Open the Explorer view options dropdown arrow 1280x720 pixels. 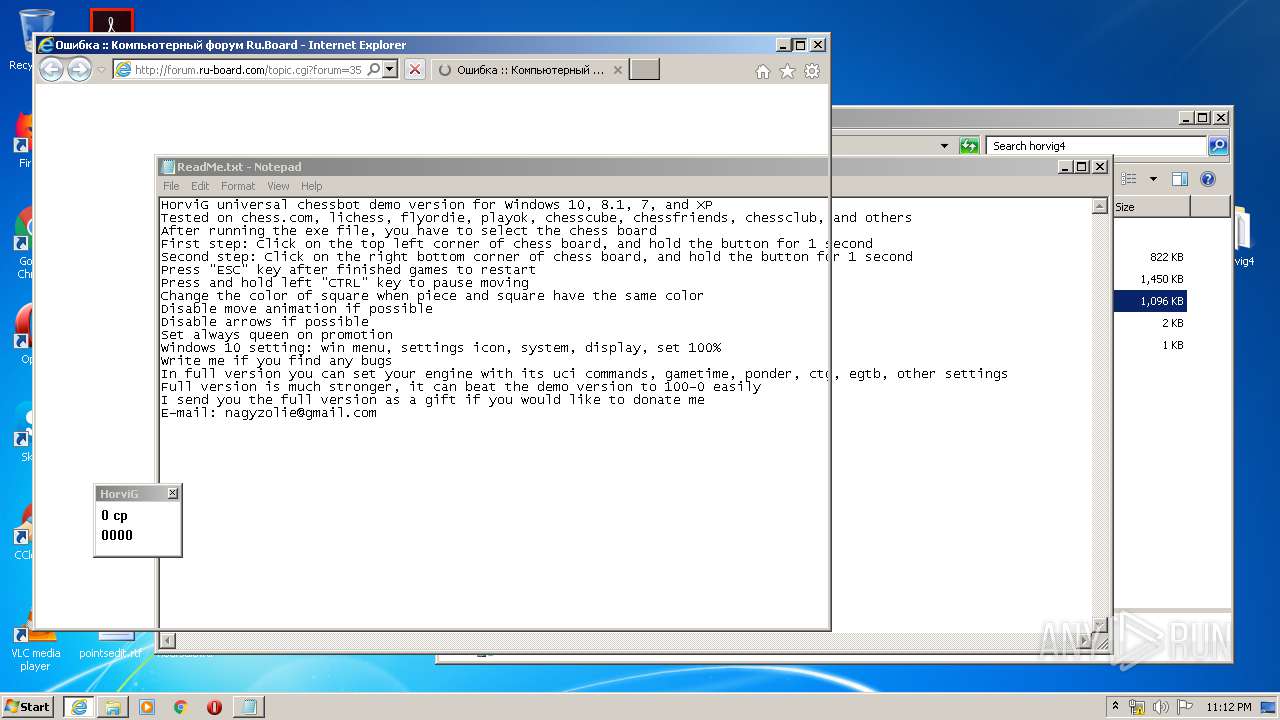tap(1152, 179)
